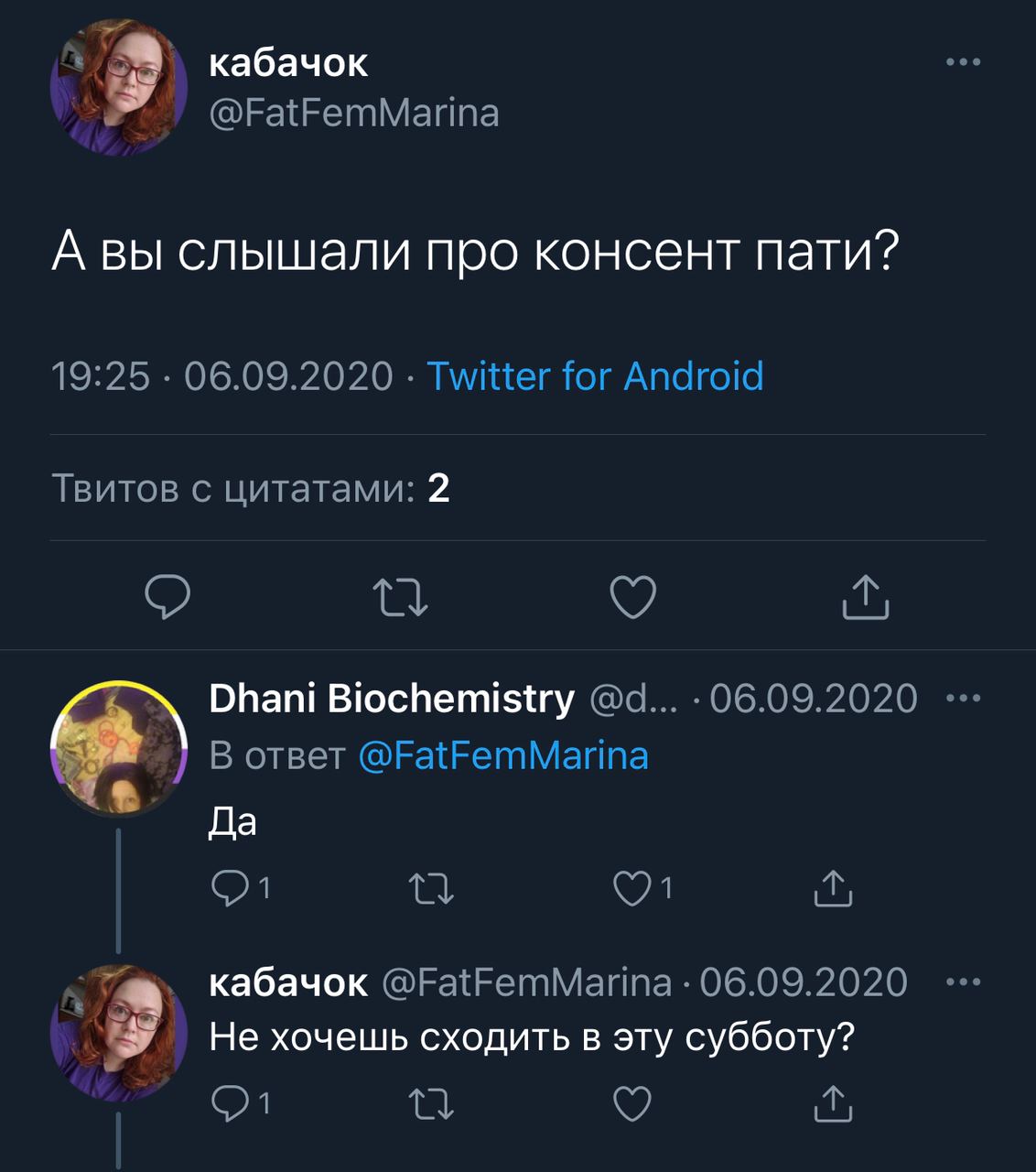The height and width of the screenshot is (1172, 1036).
Task: Like the 'Не хочешь сходить в эту субботу' reply
Action: 631,1103
